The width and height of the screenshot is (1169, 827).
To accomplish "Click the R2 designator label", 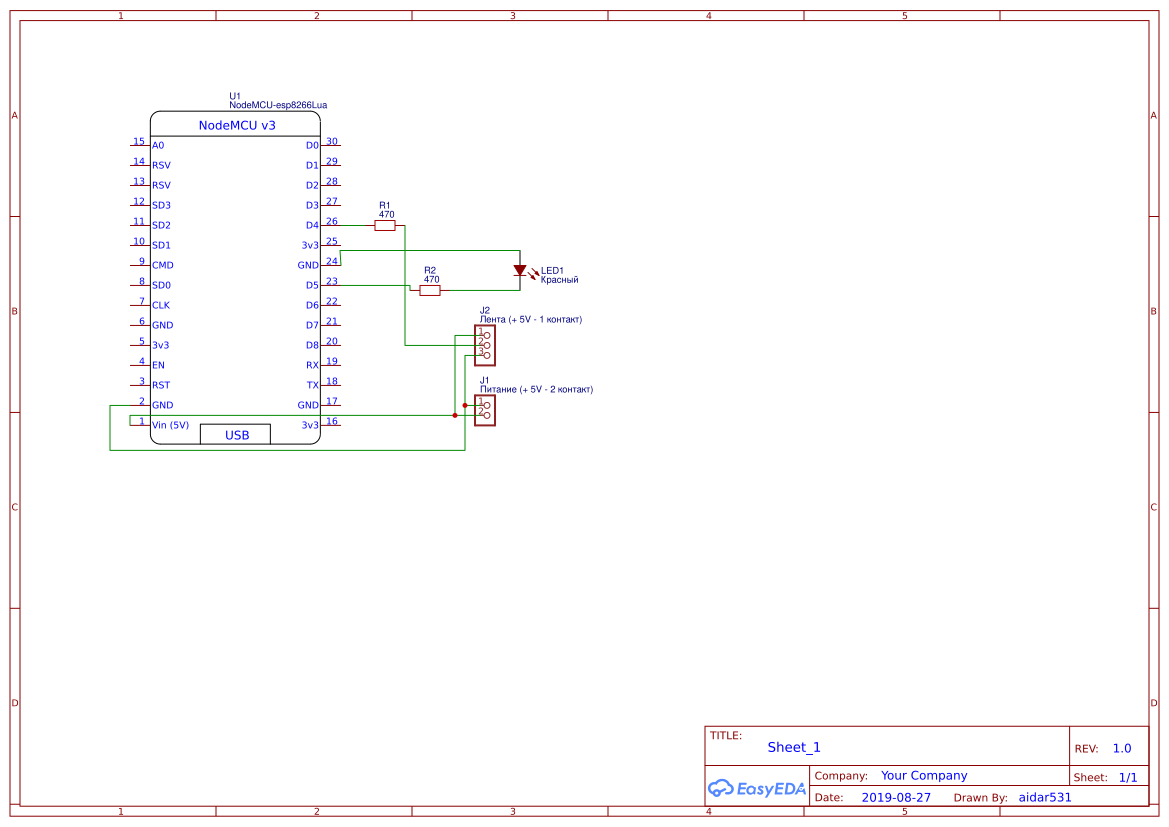I will (x=429, y=271).
